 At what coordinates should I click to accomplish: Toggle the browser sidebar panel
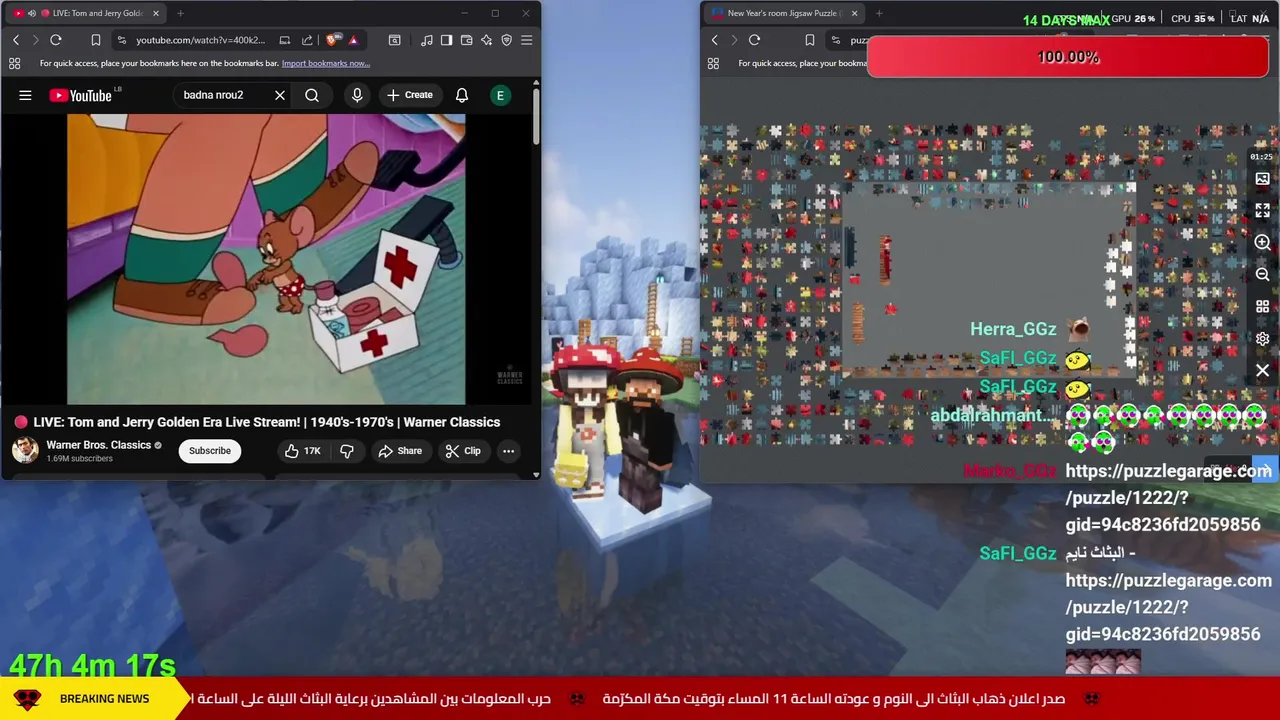pyautogui.click(x=446, y=40)
